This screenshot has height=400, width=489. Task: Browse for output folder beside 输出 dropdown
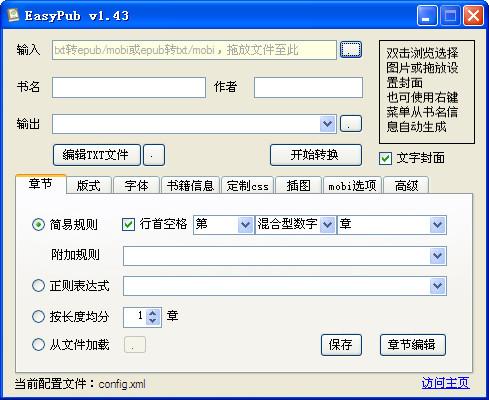point(351,124)
